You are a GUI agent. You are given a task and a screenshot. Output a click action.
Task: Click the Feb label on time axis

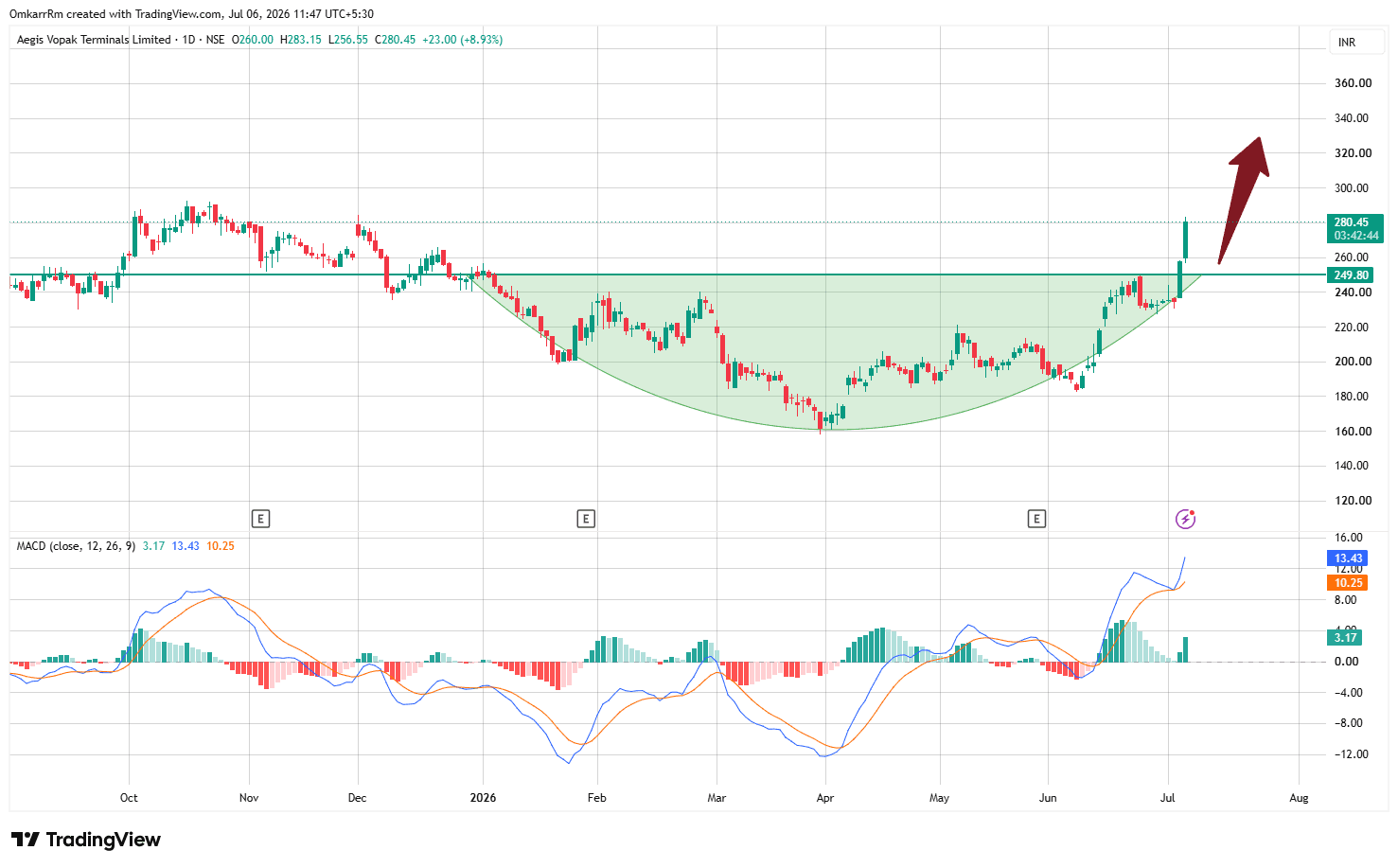[596, 798]
